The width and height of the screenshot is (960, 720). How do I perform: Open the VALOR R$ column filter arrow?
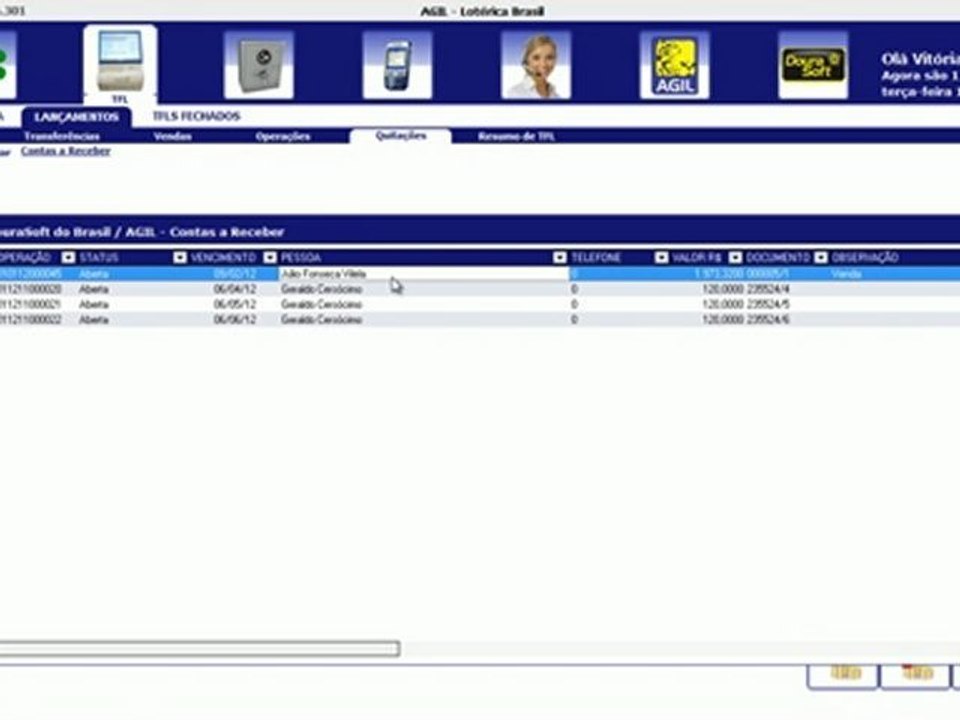tap(735, 257)
